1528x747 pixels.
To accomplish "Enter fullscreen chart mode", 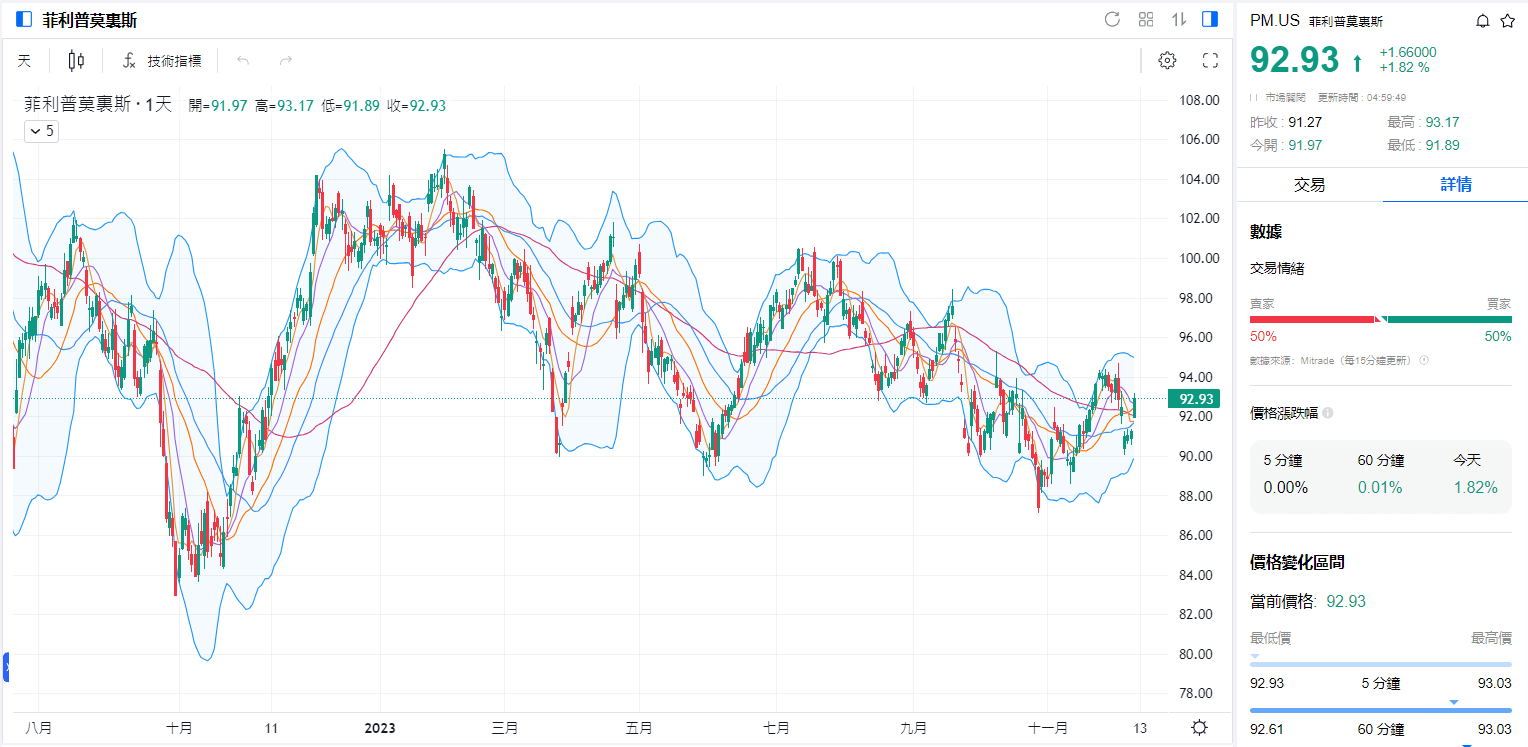I will click(x=1210, y=60).
